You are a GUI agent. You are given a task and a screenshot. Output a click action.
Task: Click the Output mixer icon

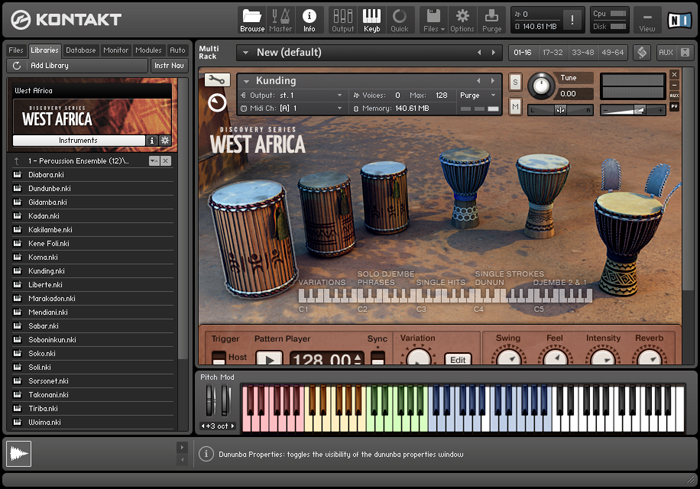(x=342, y=18)
